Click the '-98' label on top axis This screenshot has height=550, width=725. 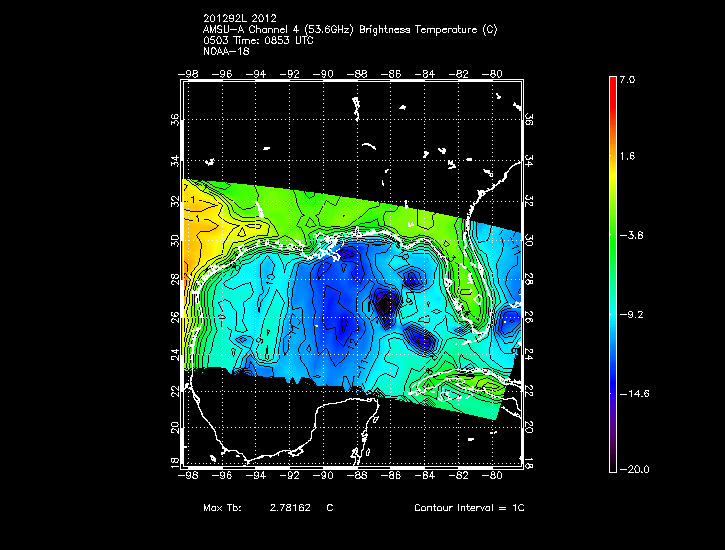coord(188,73)
